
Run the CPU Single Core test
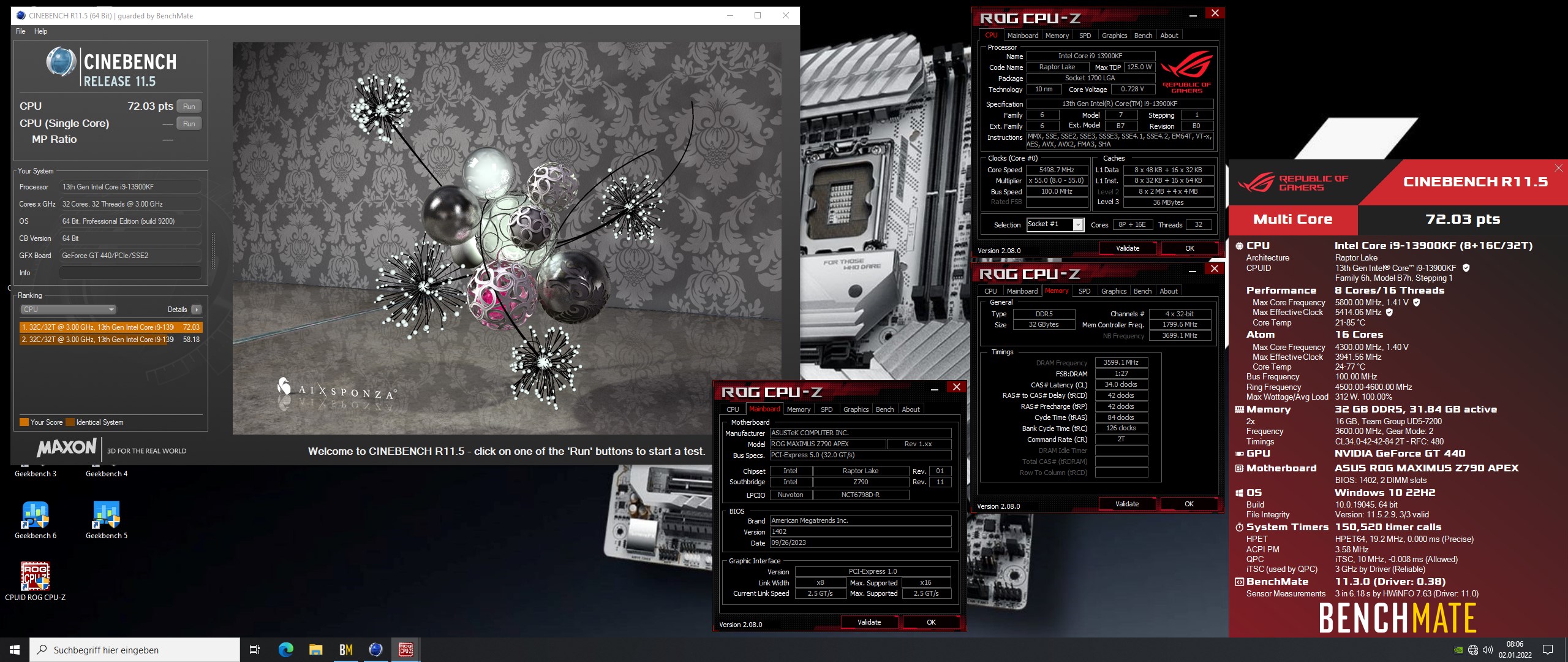pos(189,123)
